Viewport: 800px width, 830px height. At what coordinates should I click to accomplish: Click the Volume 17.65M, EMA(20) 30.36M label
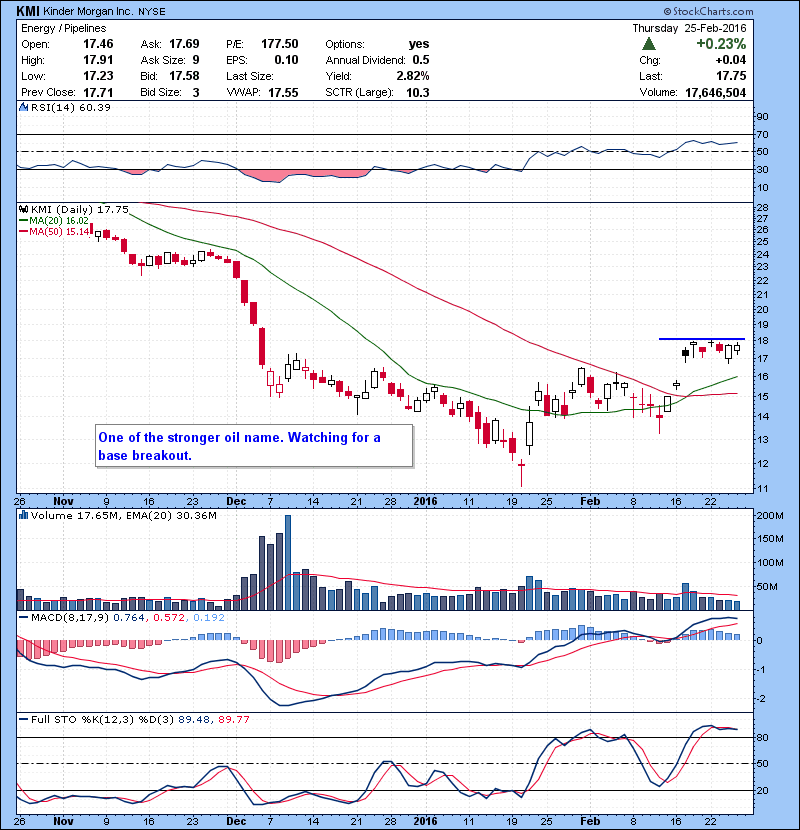point(123,515)
